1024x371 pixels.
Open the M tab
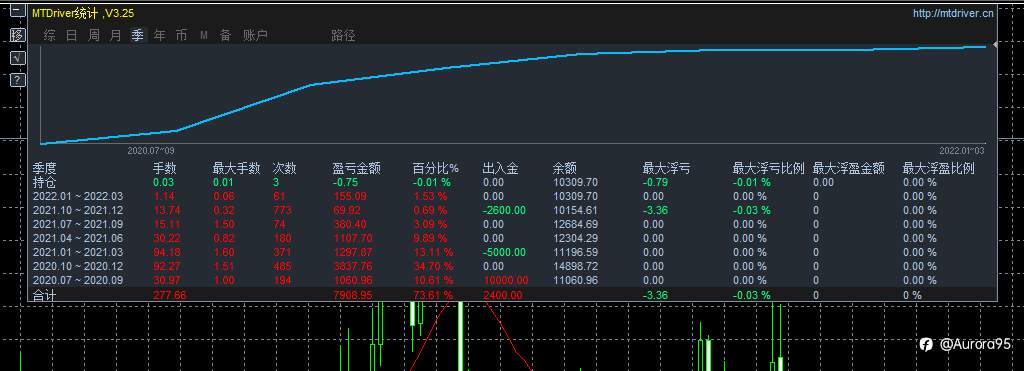pos(204,36)
